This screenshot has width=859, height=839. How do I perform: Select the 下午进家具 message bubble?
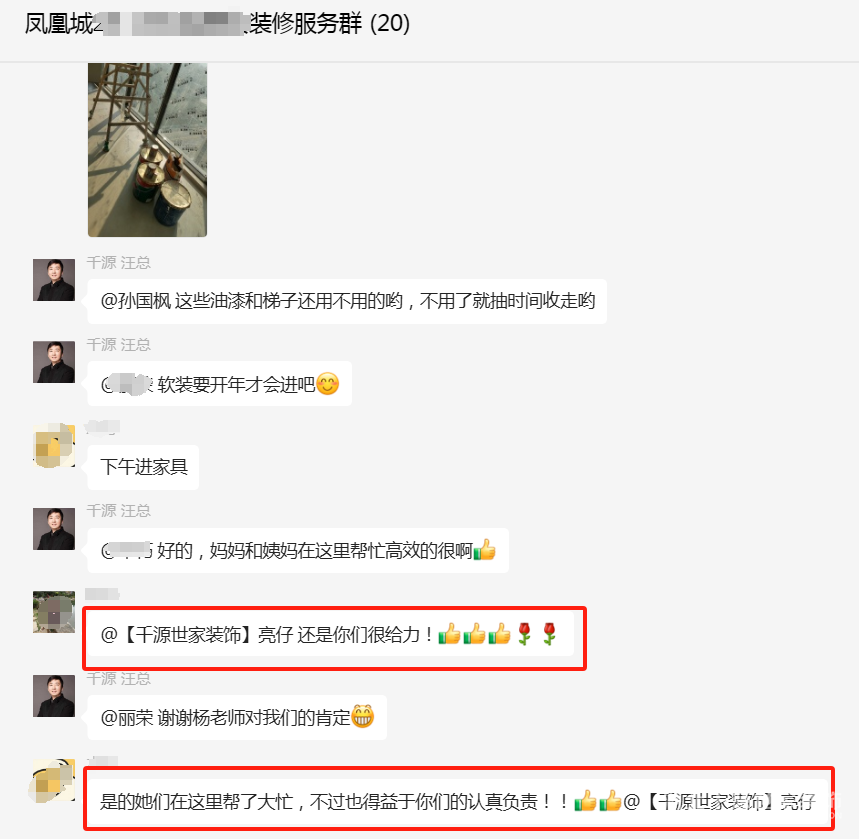tap(143, 467)
